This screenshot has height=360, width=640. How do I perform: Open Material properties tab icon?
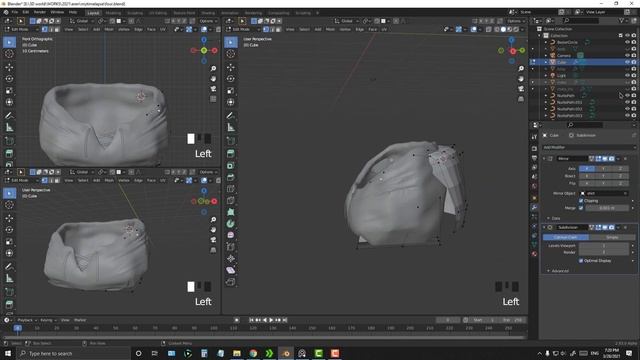click(534, 254)
